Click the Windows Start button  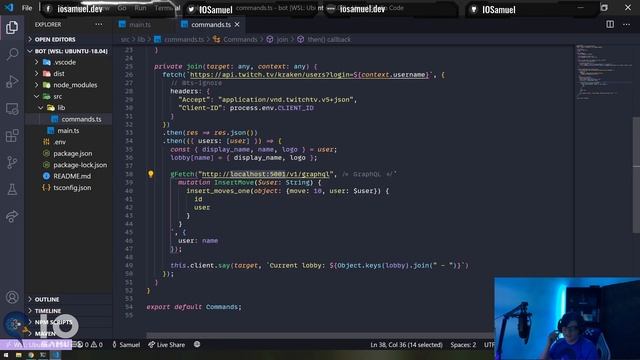click(x=6, y=356)
